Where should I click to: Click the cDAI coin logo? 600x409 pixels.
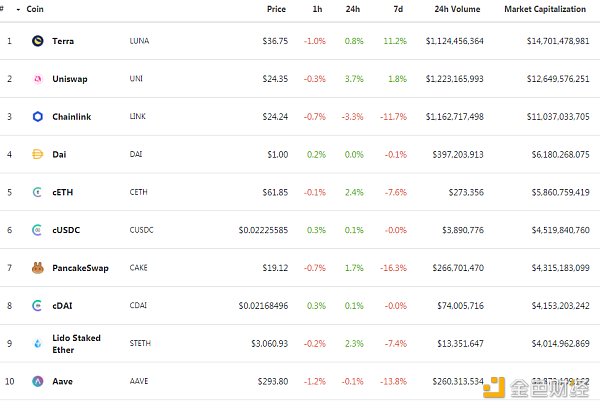[x=38, y=305]
